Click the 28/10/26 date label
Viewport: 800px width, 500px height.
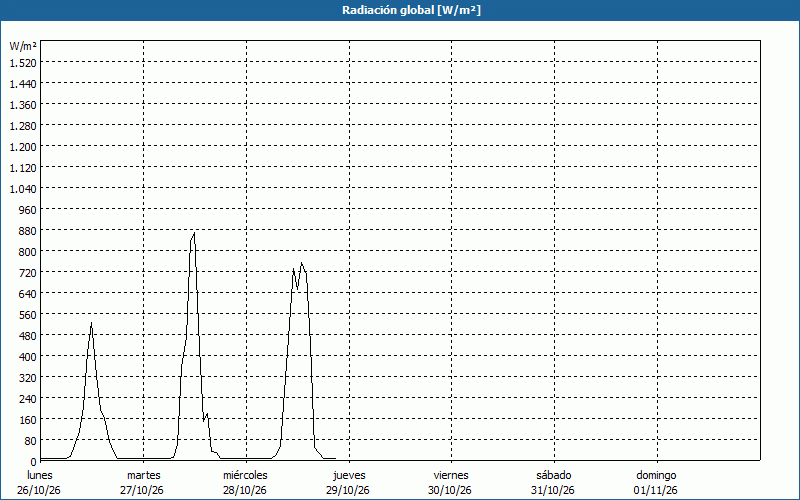point(245,490)
